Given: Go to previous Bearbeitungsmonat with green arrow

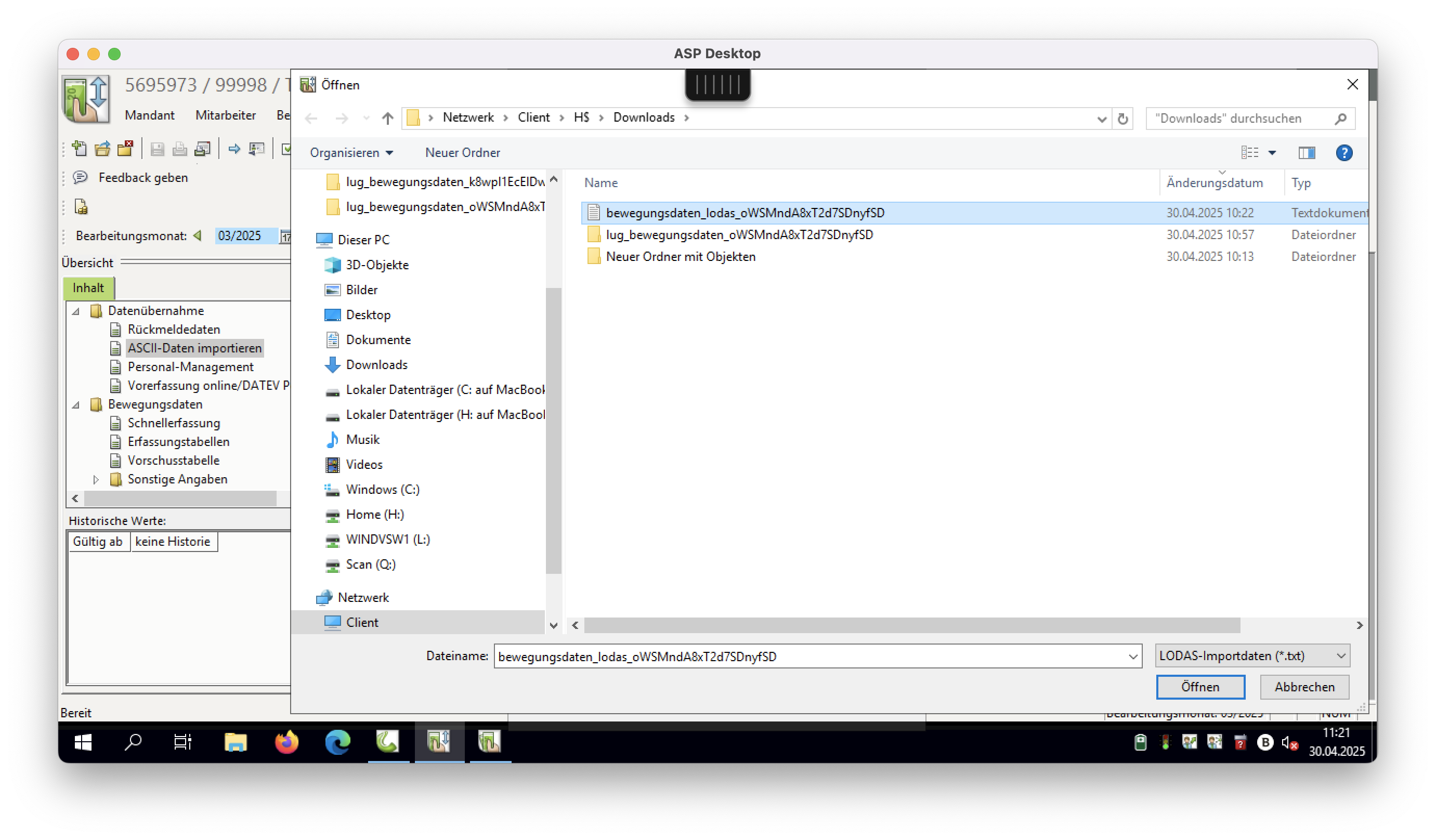Looking at the screenshot, I should point(198,235).
